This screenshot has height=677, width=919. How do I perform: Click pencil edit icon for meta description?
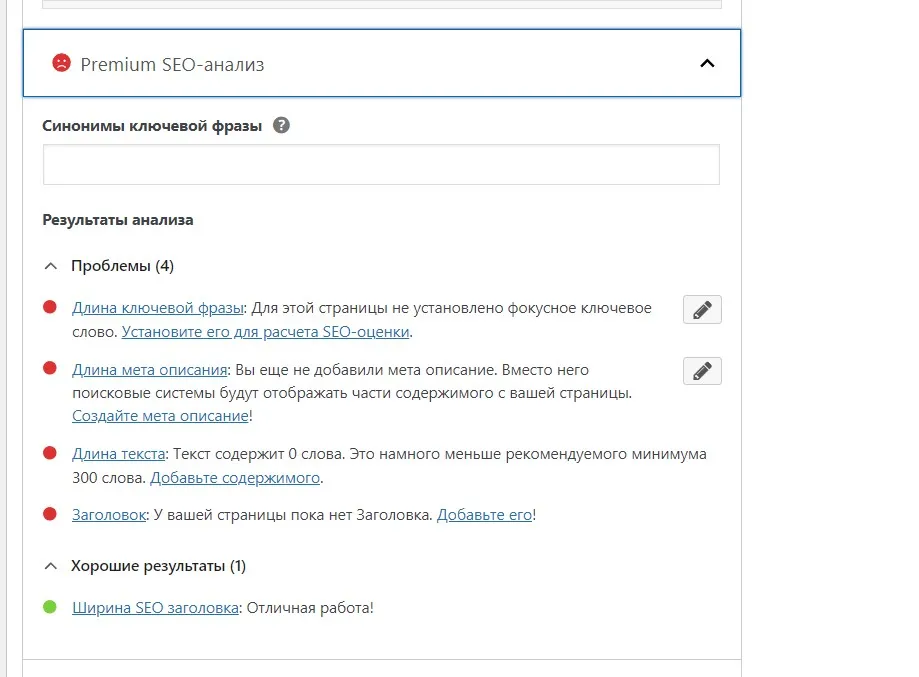pyautogui.click(x=702, y=371)
